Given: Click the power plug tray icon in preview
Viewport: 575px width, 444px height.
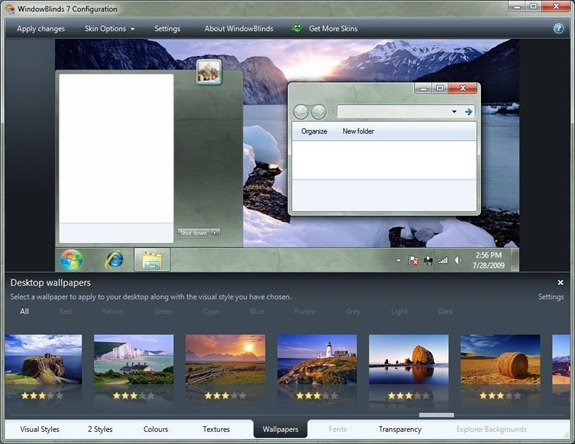Looking at the screenshot, I should 428,260.
